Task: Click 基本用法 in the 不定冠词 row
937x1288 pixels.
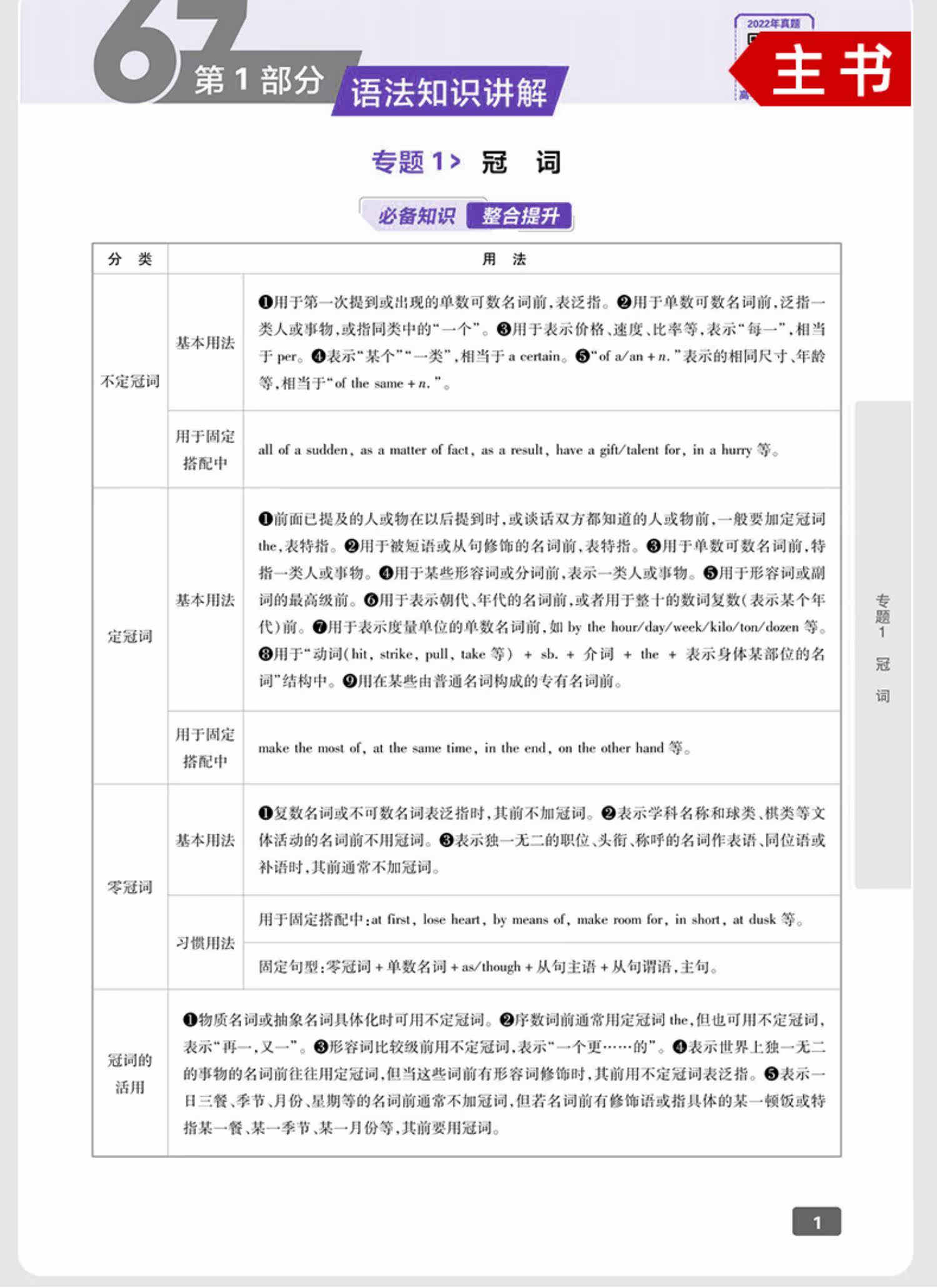Action: tap(205, 342)
